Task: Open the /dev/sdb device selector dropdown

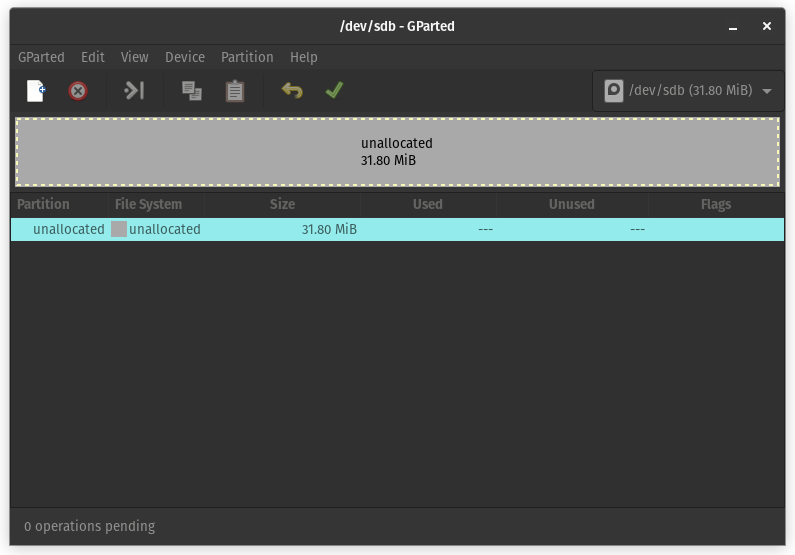Action: click(688, 91)
